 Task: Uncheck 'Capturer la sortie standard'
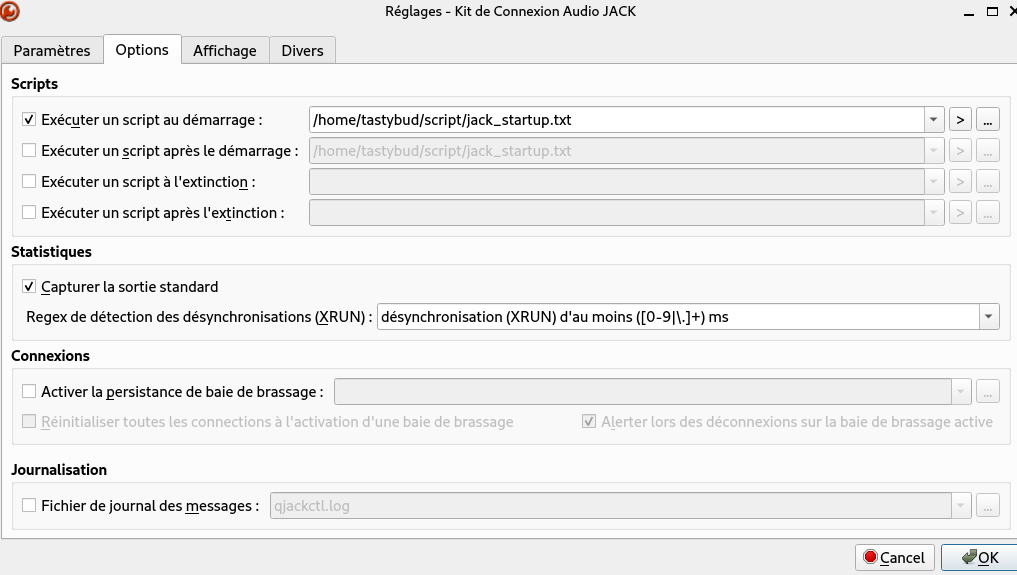click(x=29, y=287)
